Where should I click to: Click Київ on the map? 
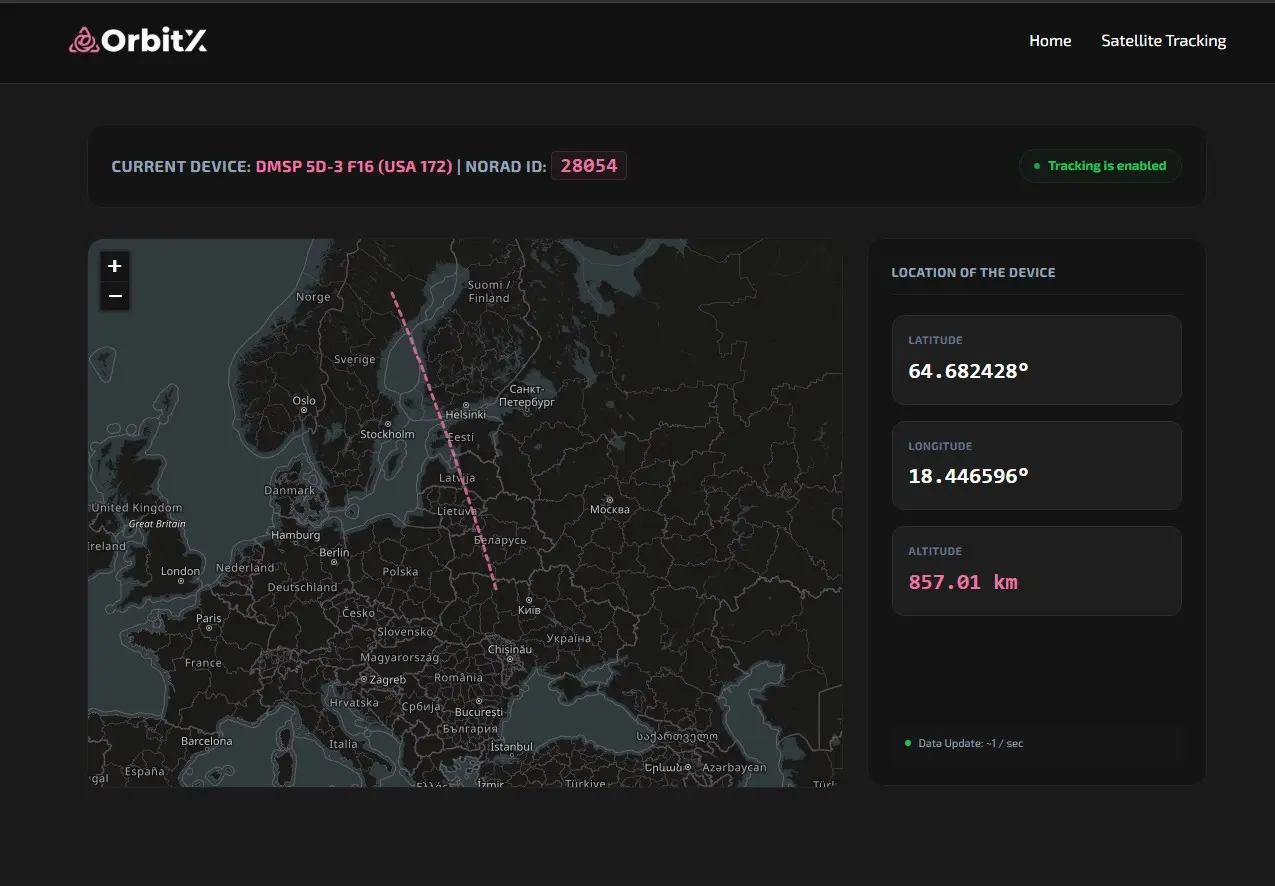click(x=530, y=609)
